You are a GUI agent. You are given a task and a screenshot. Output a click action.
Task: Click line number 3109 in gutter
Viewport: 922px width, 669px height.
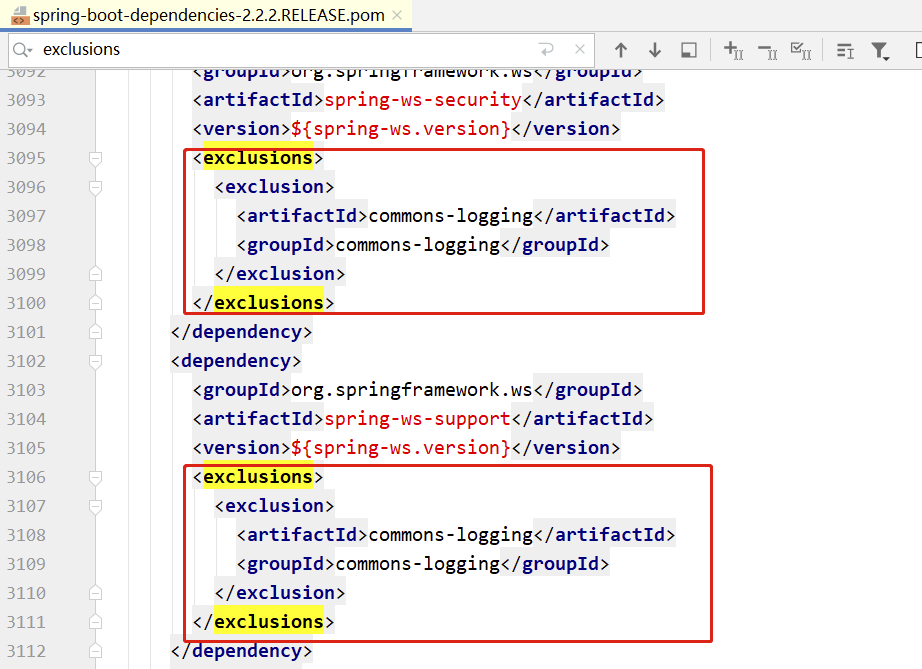tap(26, 564)
